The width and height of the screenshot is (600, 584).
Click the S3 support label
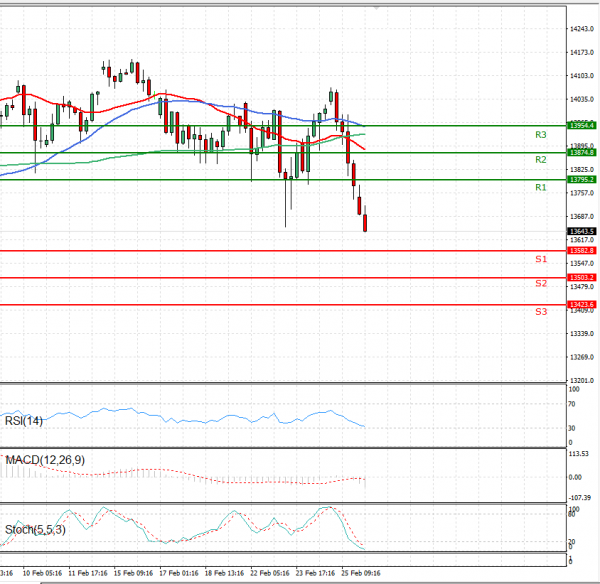541,312
